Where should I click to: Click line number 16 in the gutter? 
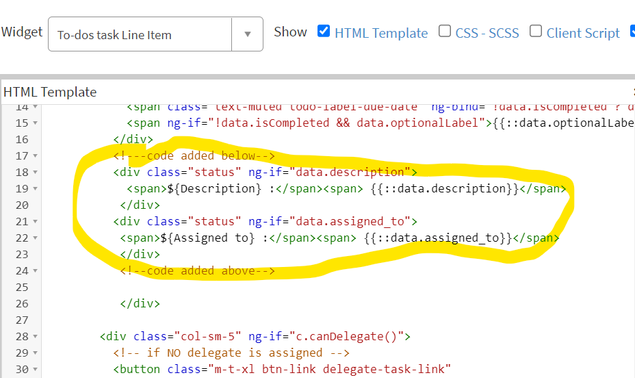tap(22, 139)
